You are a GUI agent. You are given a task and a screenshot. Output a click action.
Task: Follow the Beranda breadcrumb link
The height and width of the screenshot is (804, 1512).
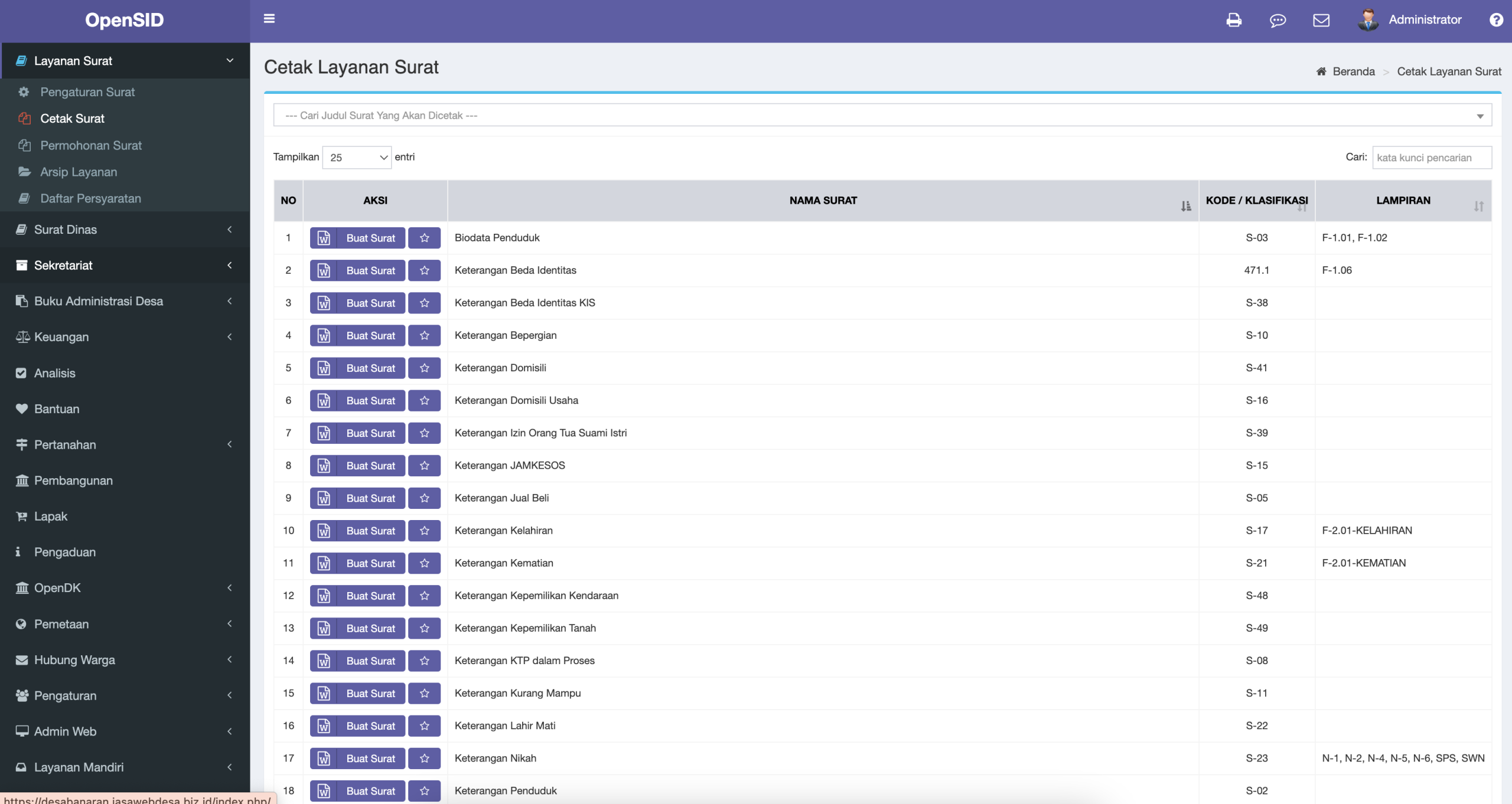(1353, 71)
